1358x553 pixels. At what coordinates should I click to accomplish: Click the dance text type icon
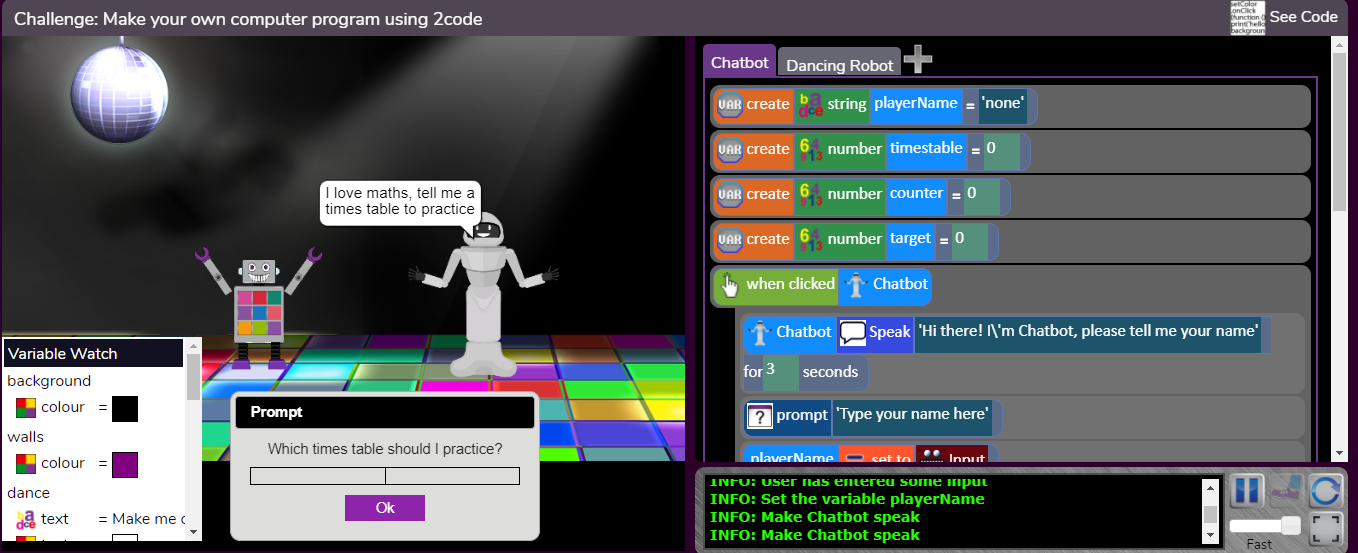pyautogui.click(x=25, y=519)
